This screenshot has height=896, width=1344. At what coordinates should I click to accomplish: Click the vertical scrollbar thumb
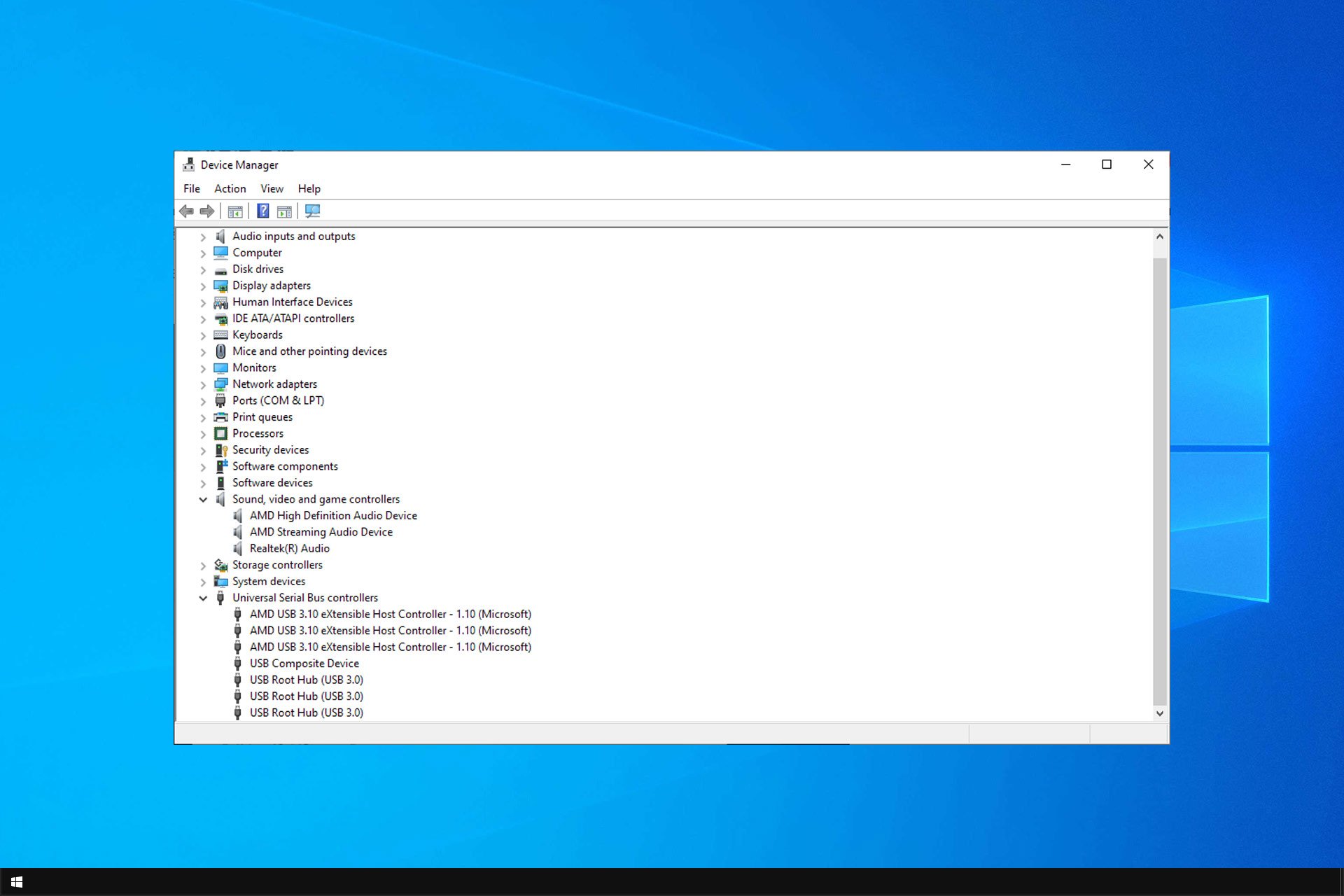[1160, 482]
